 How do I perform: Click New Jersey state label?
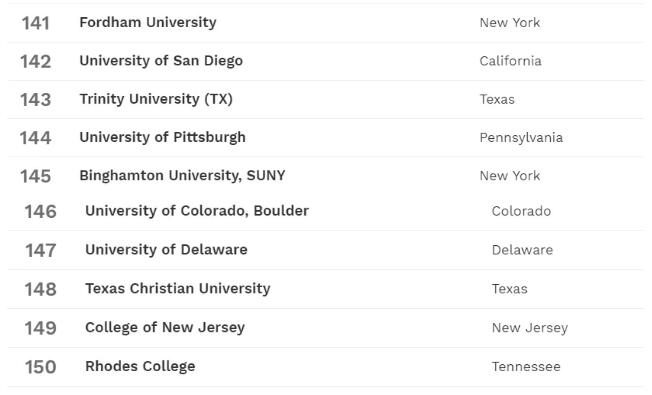pos(530,328)
